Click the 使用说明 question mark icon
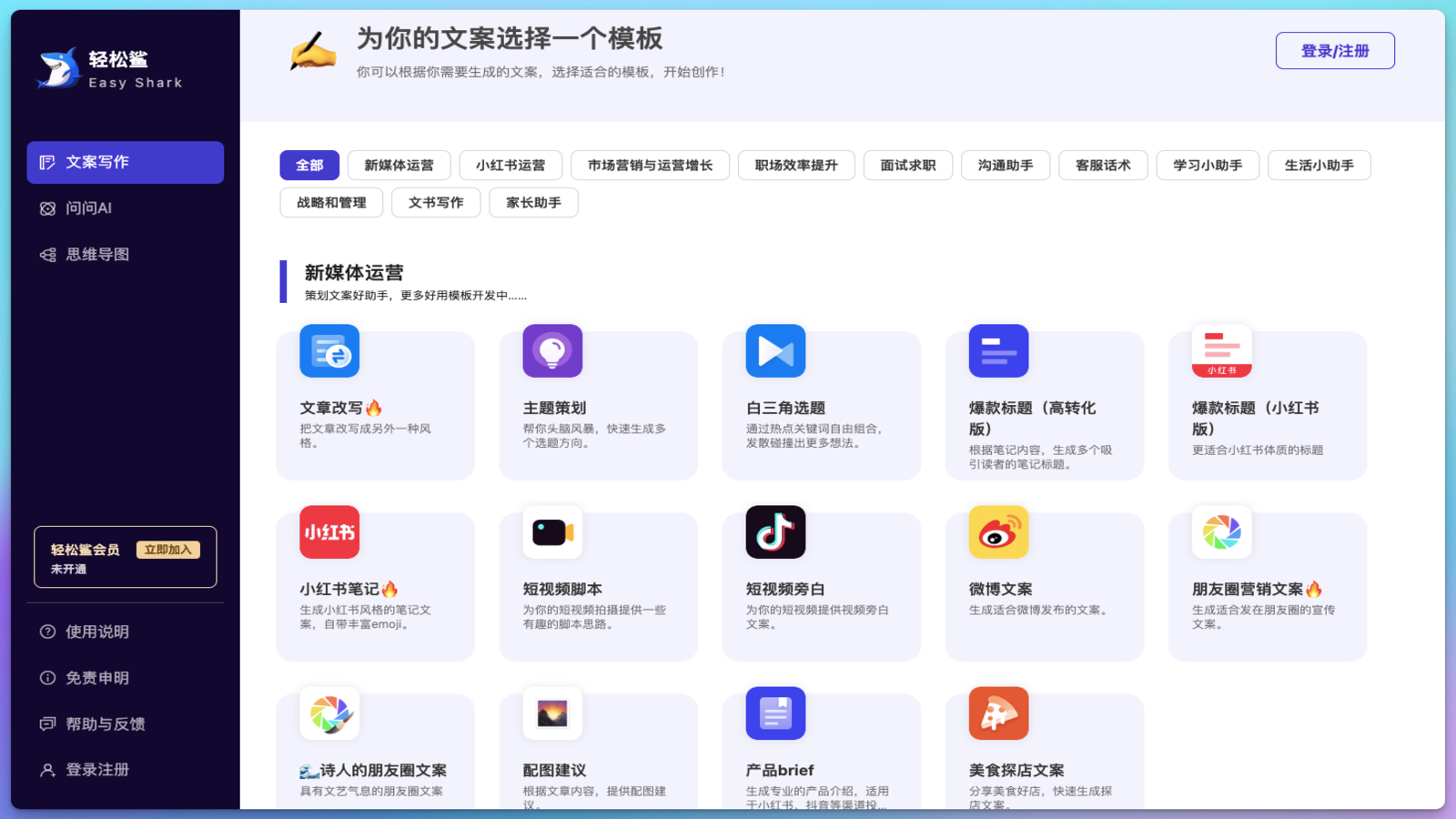The image size is (1456, 819). point(47,632)
